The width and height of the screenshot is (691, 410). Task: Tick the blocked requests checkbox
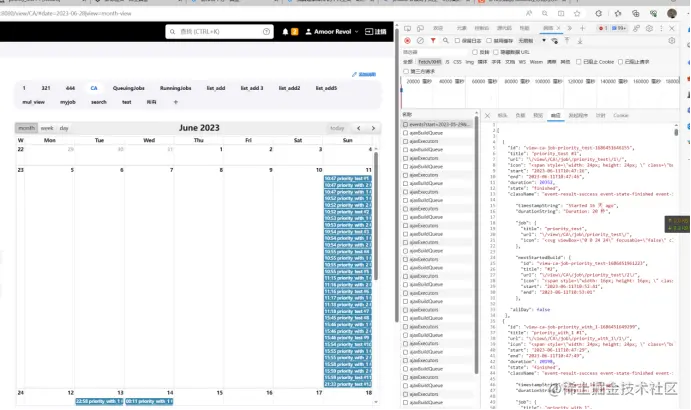(x=620, y=62)
